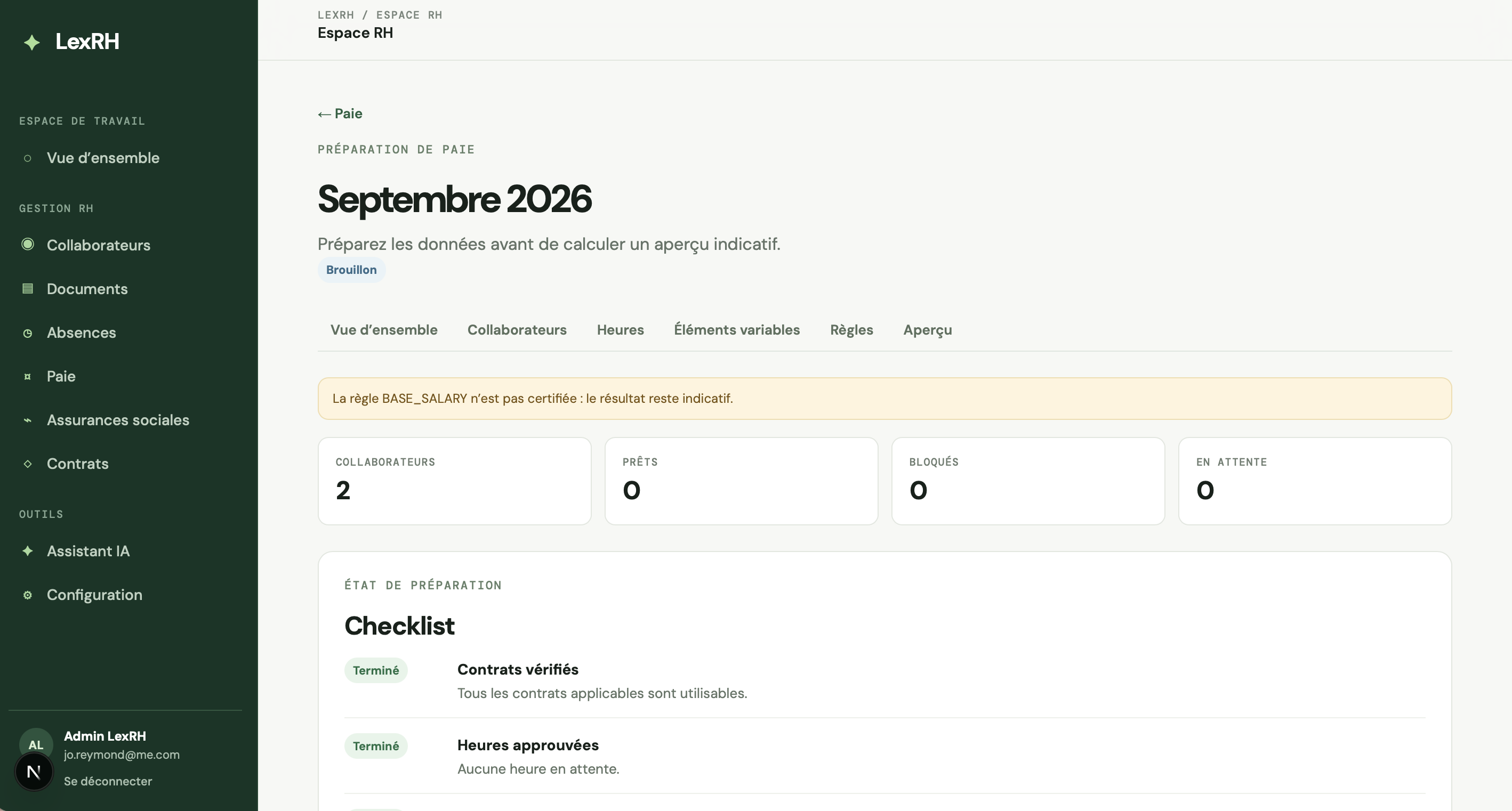Click the GESTION RH sidebar section label
The image size is (1512, 811).
[x=56, y=208]
